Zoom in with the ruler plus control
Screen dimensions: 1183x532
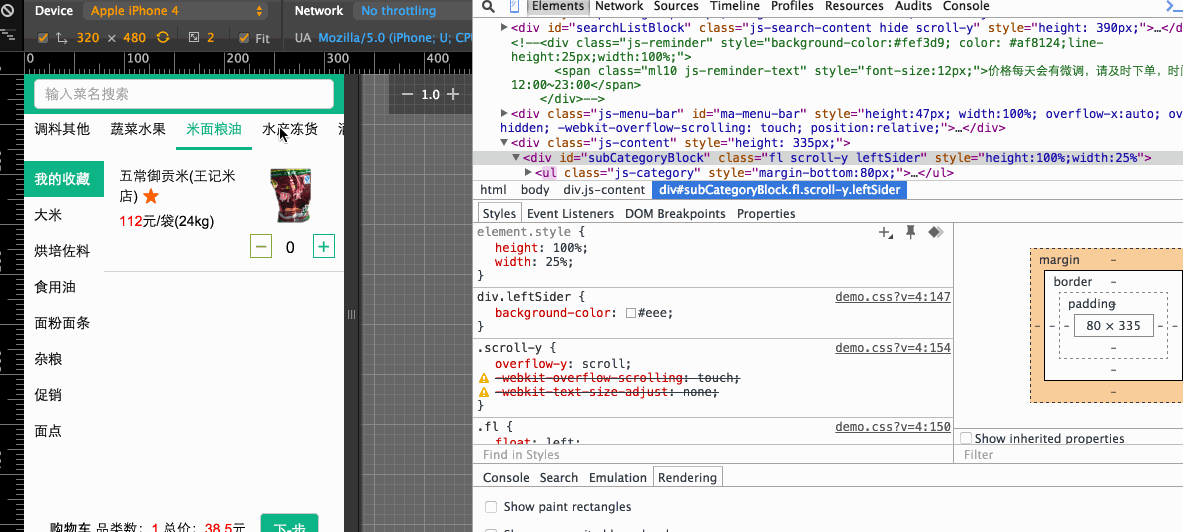[453, 94]
